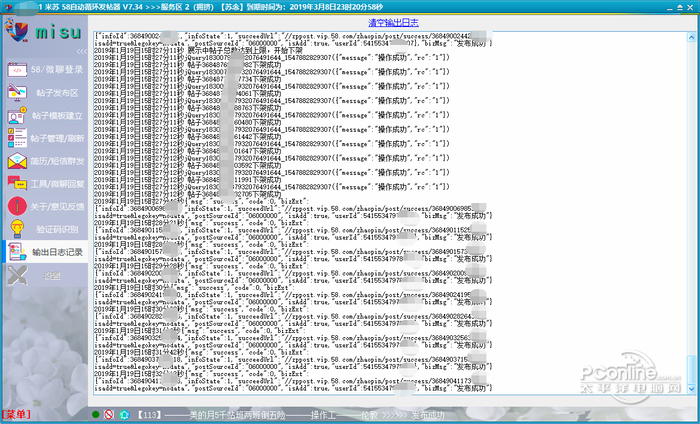Click log line '展示中帖子总数达到上限，开始下架'
This screenshot has height=424, width=700.
(245, 50)
